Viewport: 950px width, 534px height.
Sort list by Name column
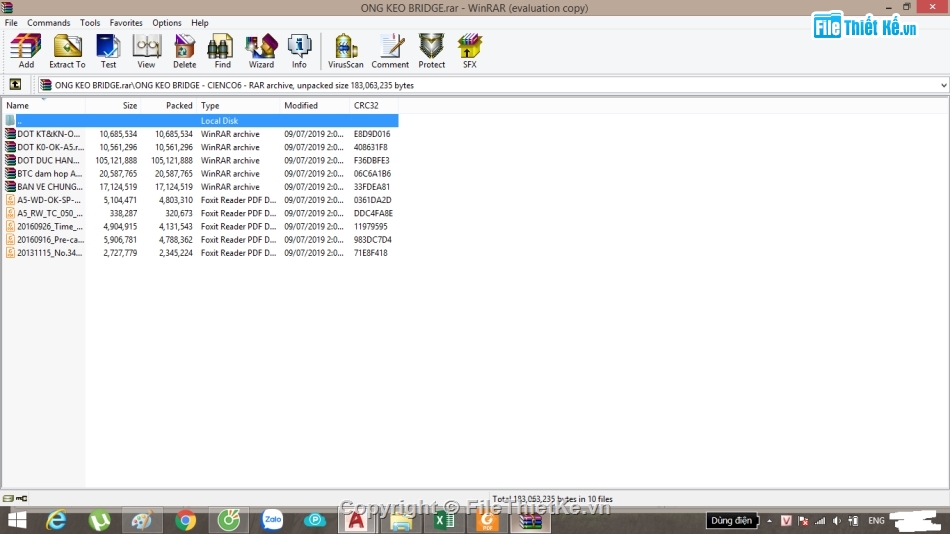[44, 105]
